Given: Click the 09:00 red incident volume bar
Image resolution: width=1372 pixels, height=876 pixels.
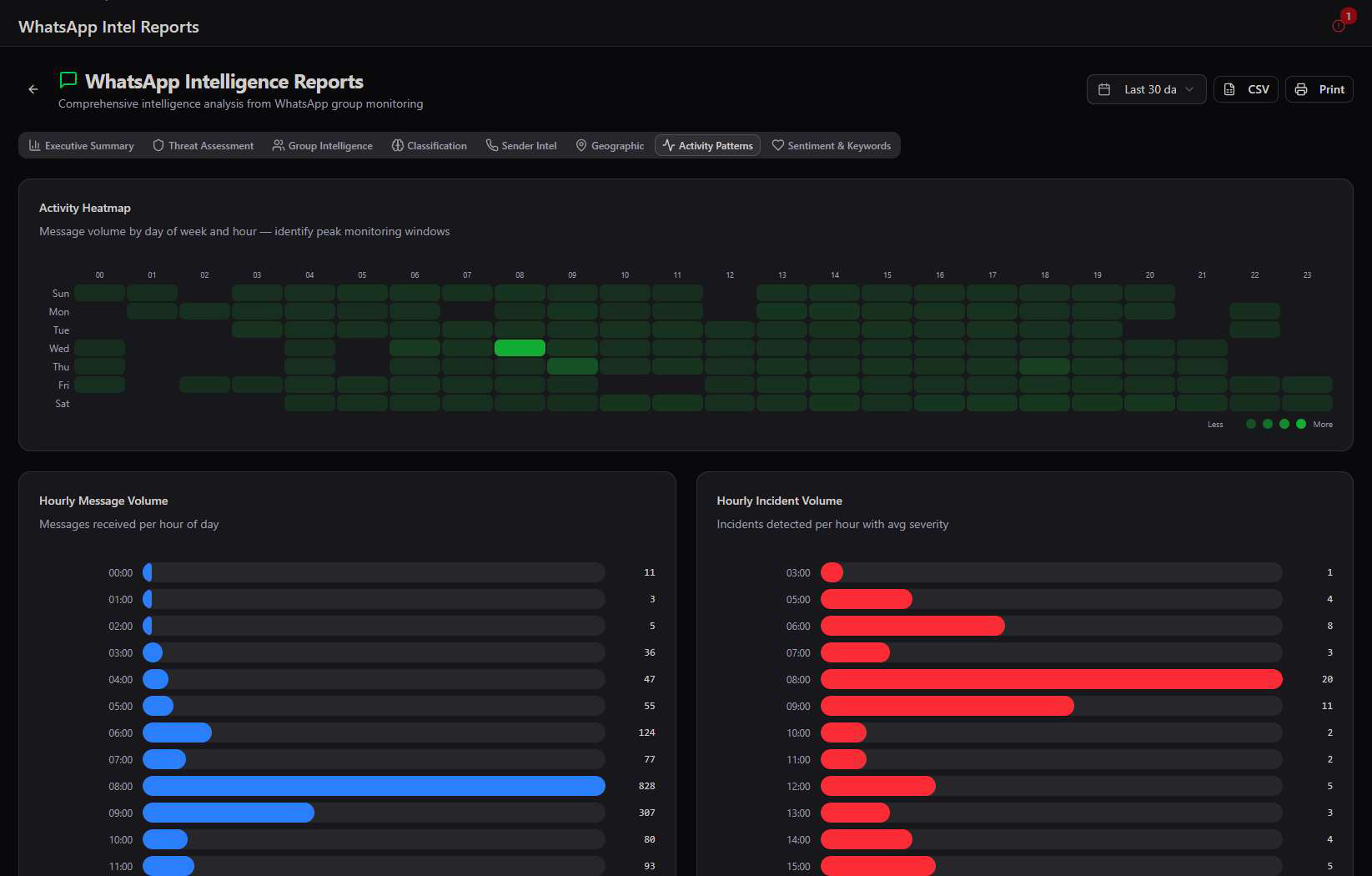Looking at the screenshot, I should [947, 706].
